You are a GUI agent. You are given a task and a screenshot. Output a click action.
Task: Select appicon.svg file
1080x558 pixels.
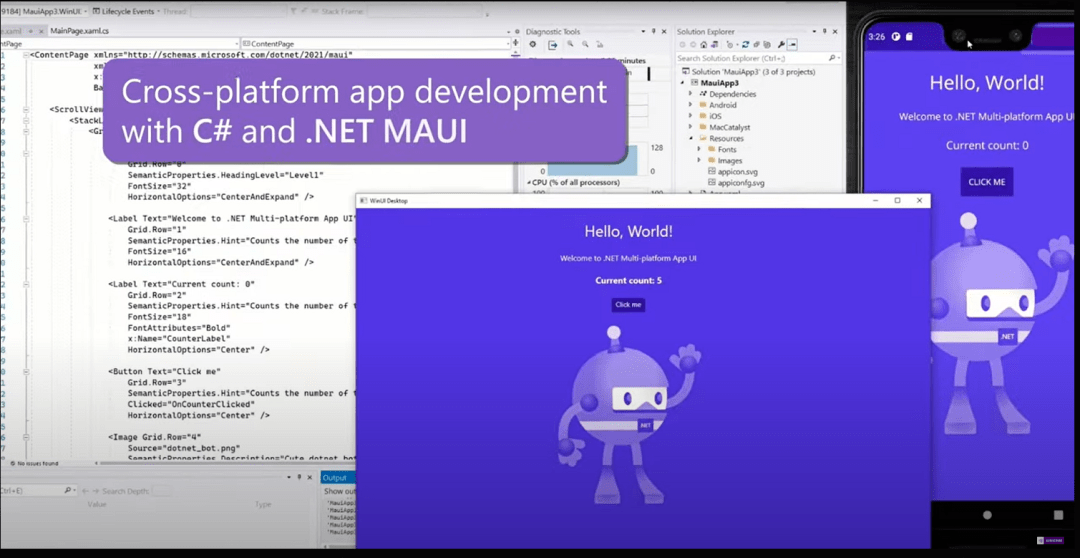coord(736,172)
